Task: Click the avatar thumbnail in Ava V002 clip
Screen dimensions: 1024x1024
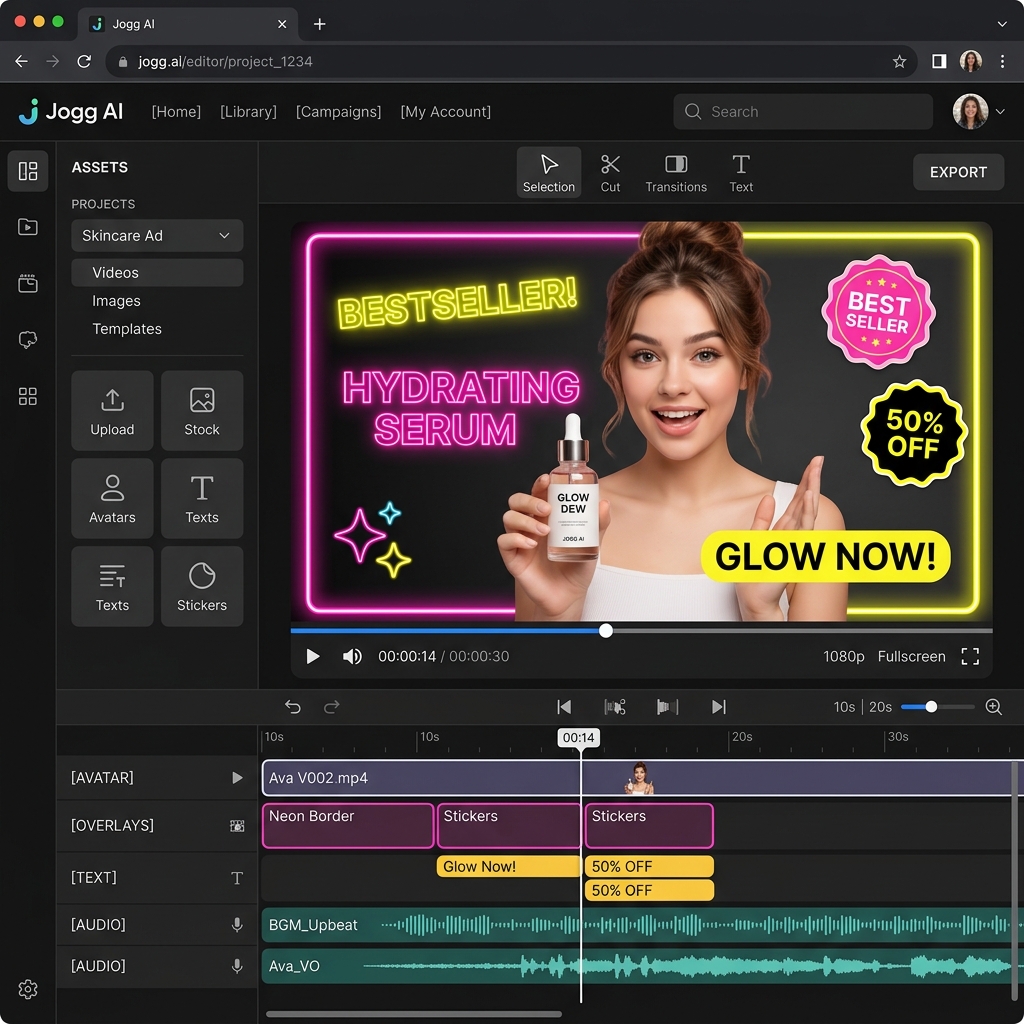Action: coord(639,778)
